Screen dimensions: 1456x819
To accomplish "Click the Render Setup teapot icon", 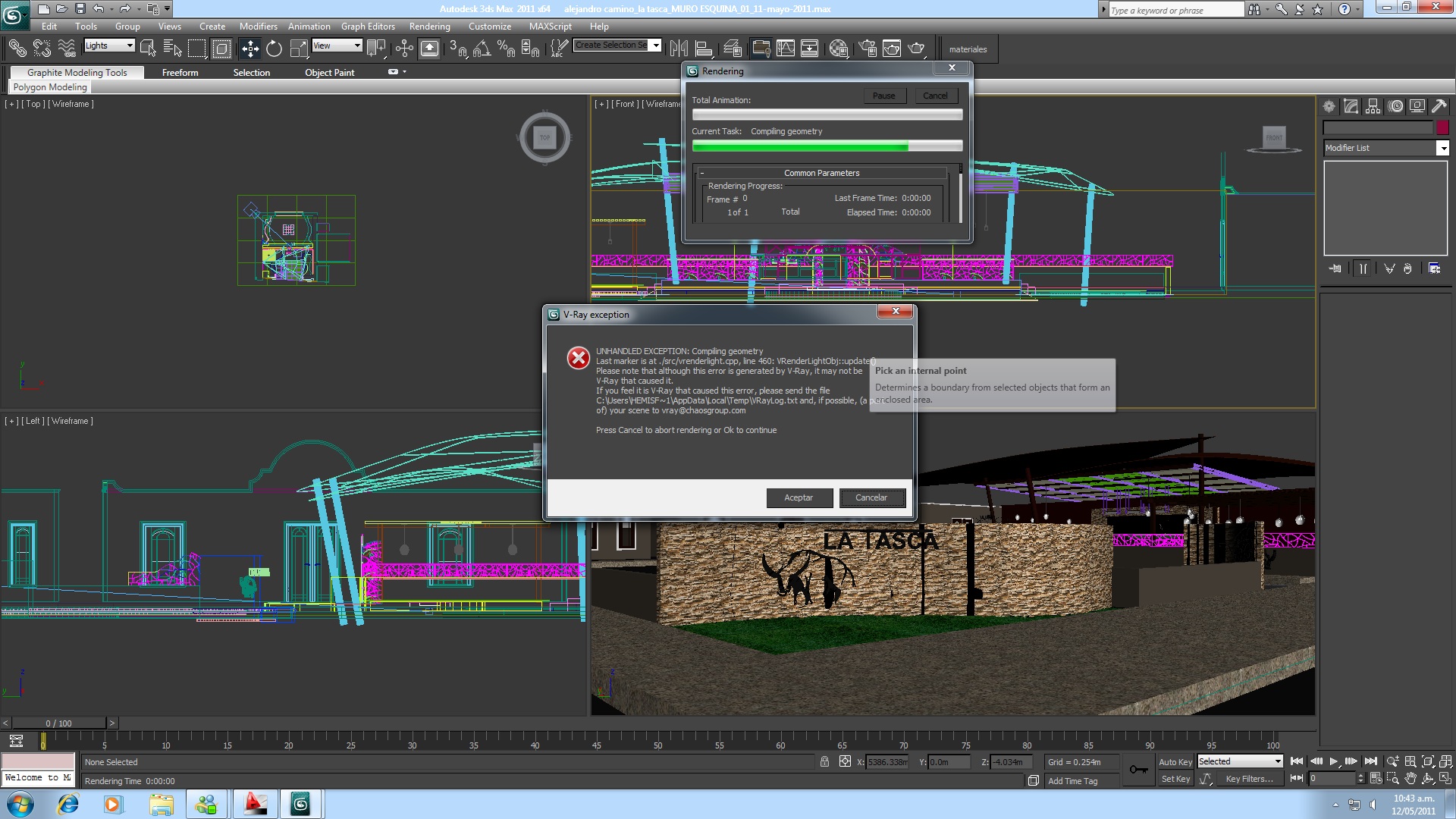I will 867,49.
